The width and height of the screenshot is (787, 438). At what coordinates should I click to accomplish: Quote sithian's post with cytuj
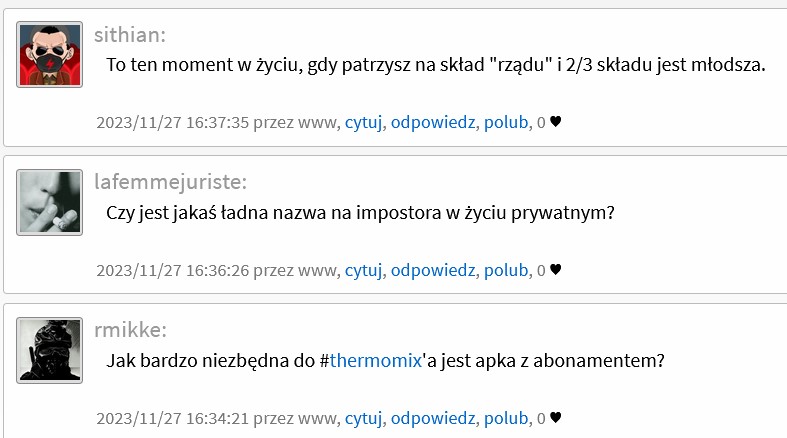[x=363, y=122]
